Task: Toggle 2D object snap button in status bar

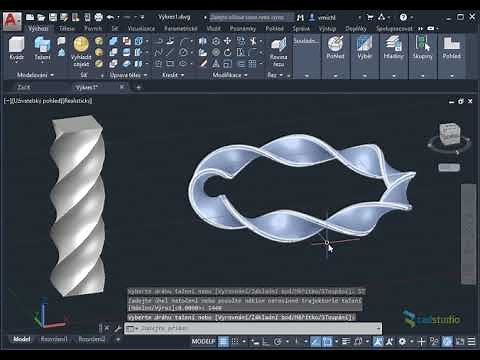Action: click(x=327, y=341)
